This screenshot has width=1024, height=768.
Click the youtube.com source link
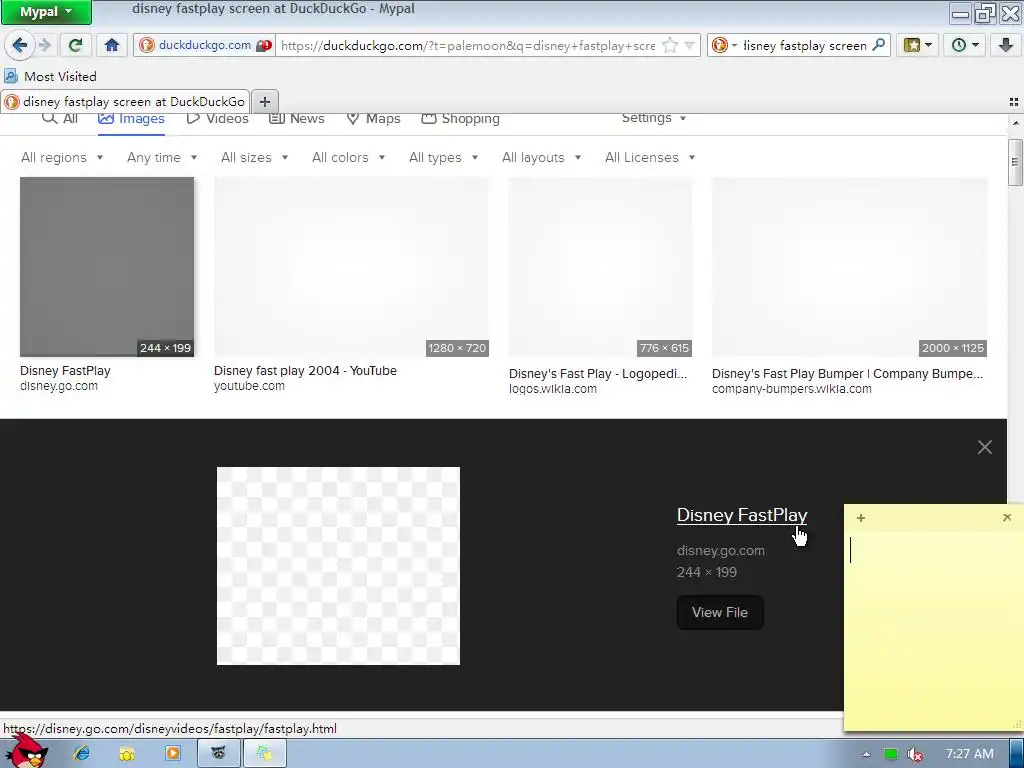pyautogui.click(x=249, y=386)
